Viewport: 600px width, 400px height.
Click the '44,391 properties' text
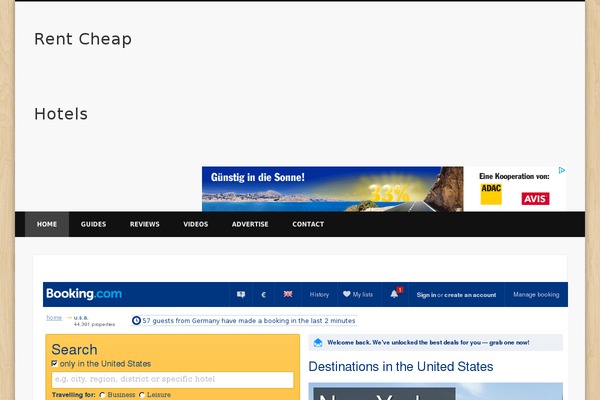pos(94,324)
